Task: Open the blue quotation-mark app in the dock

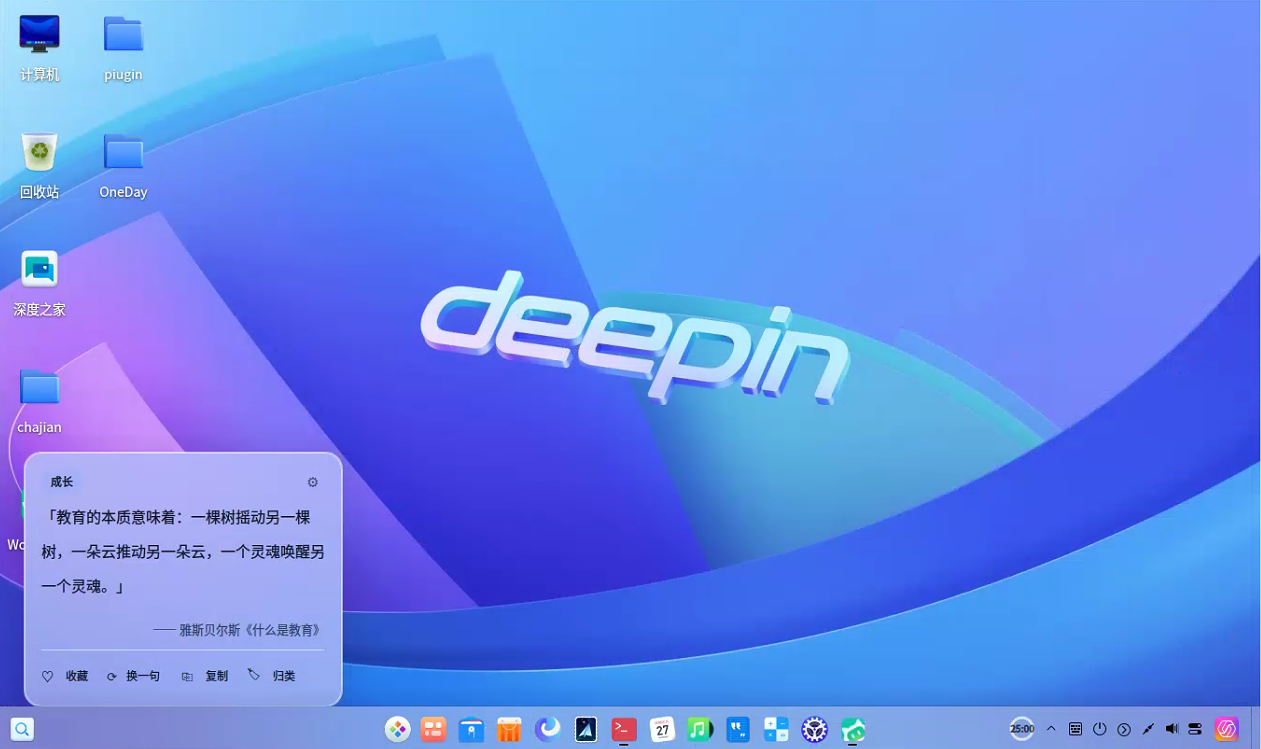Action: [738, 729]
